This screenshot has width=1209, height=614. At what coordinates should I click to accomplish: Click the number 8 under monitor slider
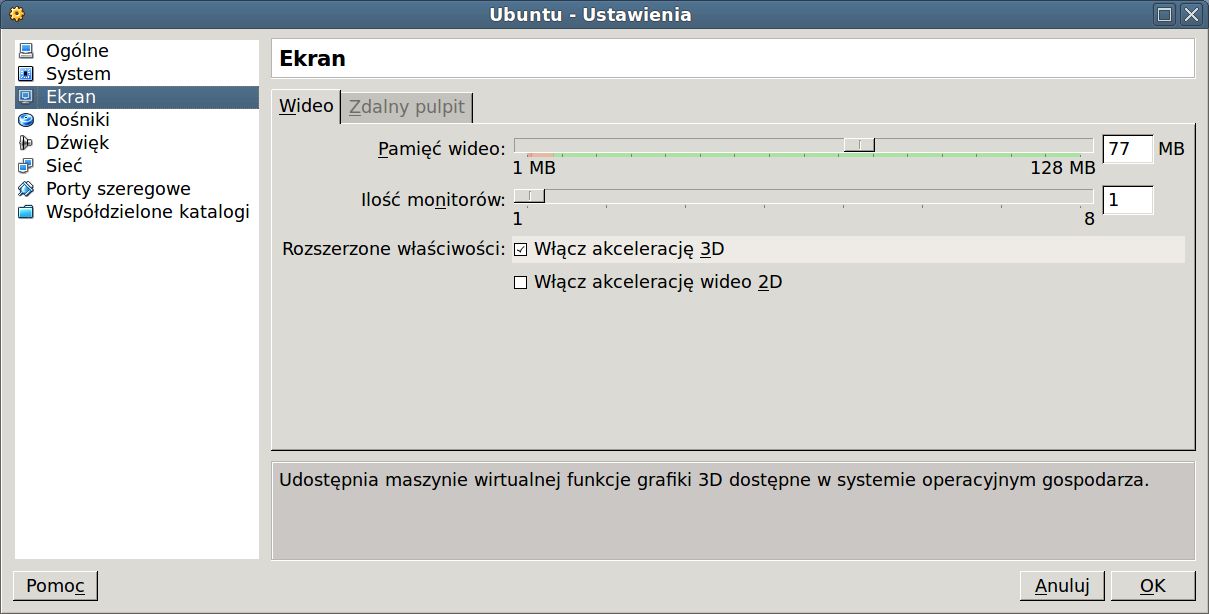point(1090,219)
